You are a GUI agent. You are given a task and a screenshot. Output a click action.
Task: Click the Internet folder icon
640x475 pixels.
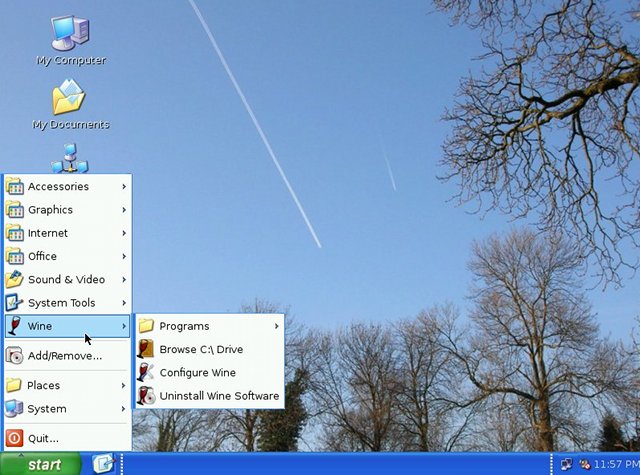15,233
